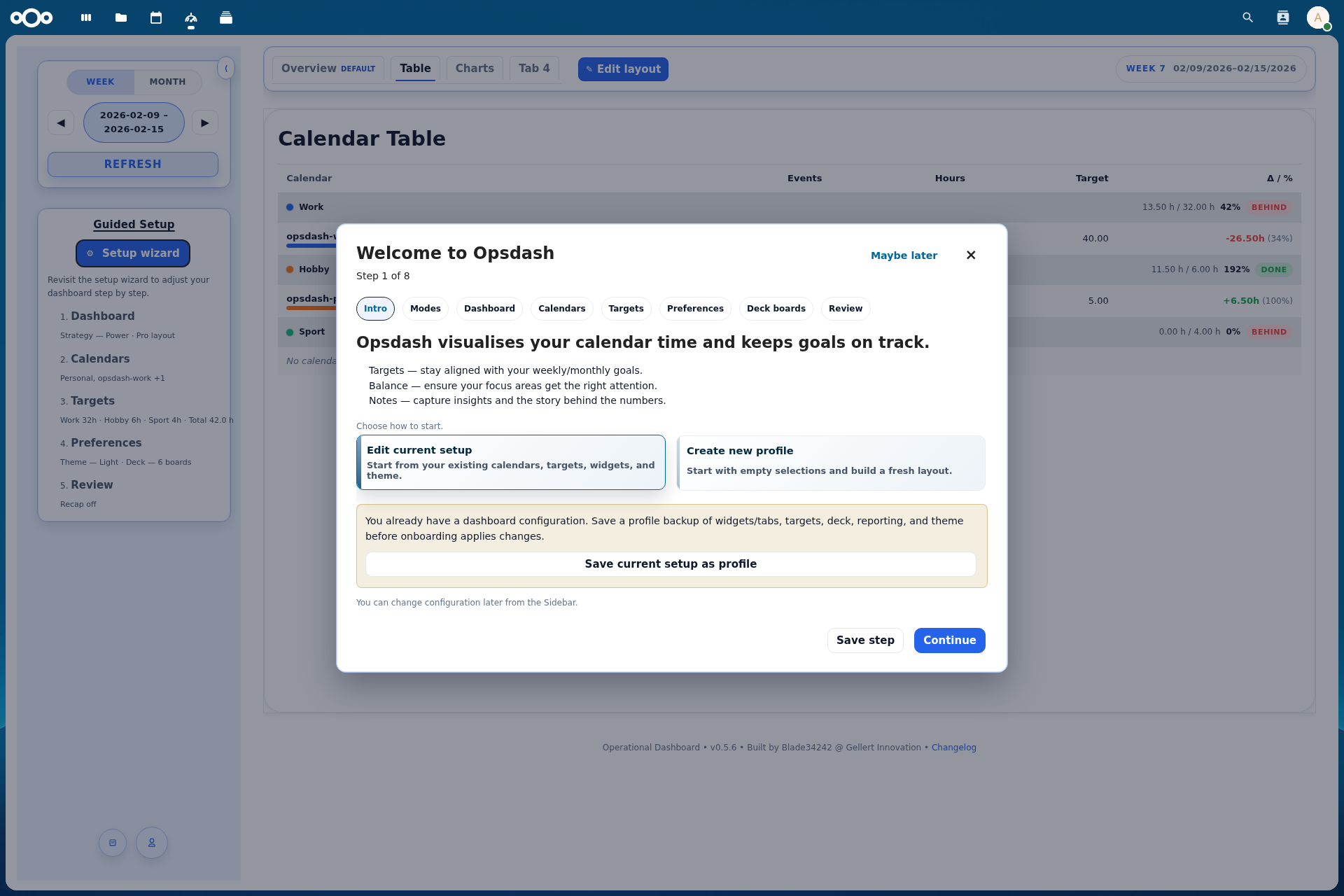Click the round profile icon at sidebar bottom
Screen dimensions: 1344x896
click(x=152, y=843)
